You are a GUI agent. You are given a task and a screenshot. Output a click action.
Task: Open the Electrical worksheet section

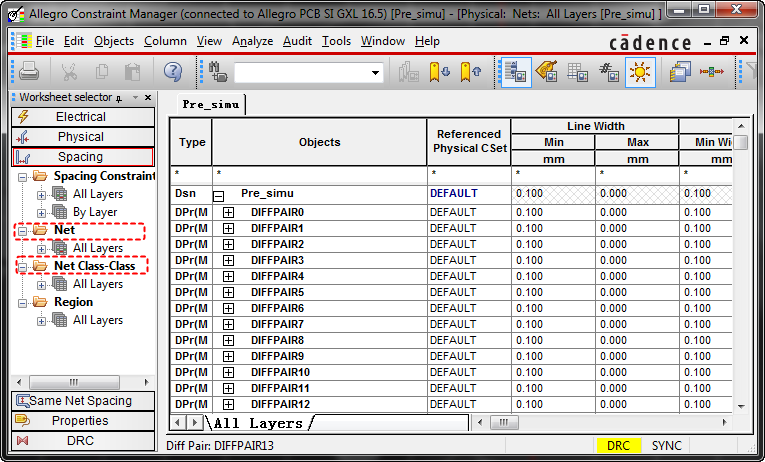tap(81, 117)
